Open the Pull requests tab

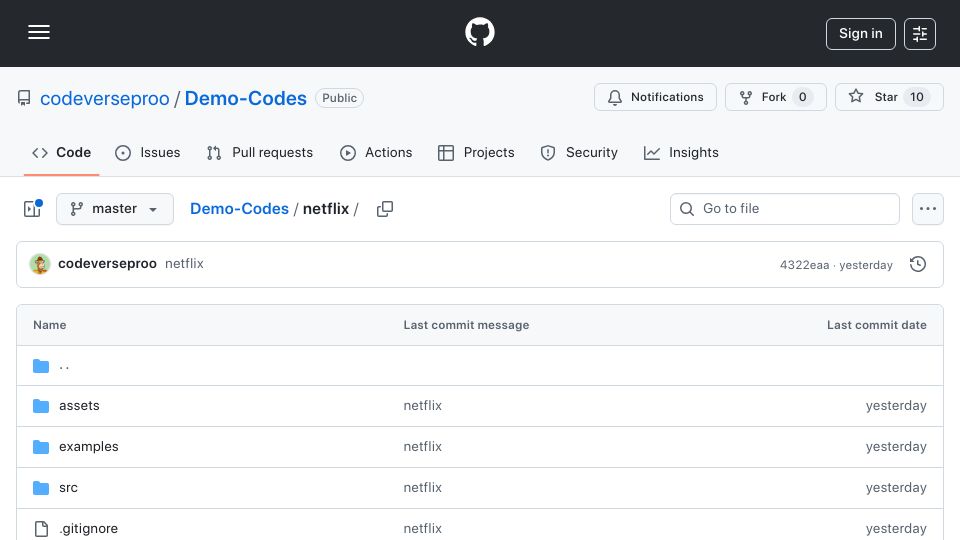point(260,152)
